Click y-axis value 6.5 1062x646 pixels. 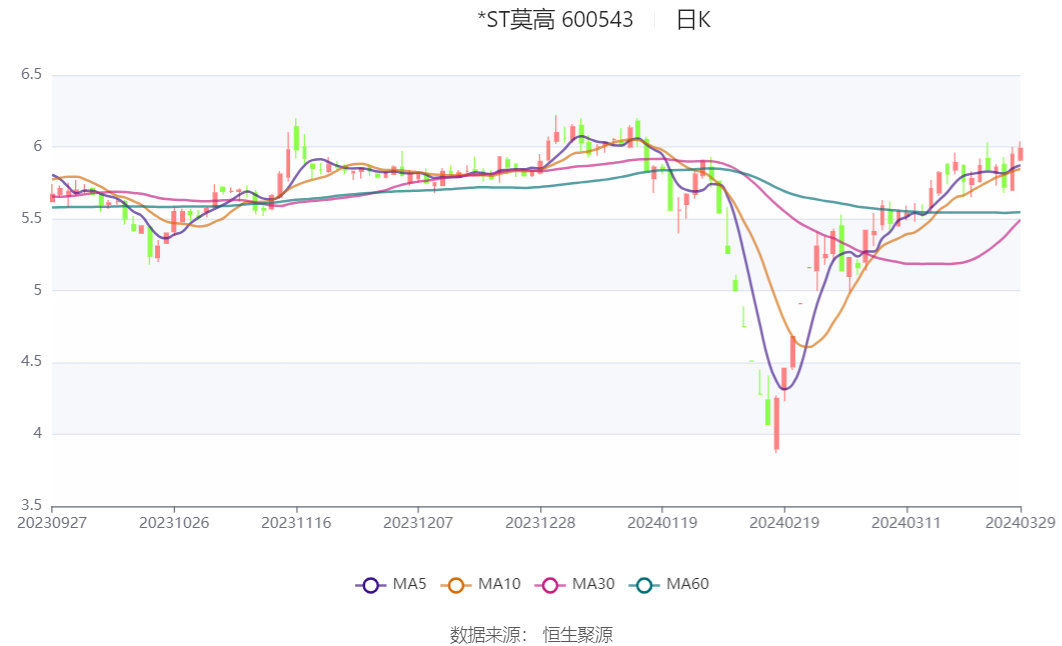[31, 74]
